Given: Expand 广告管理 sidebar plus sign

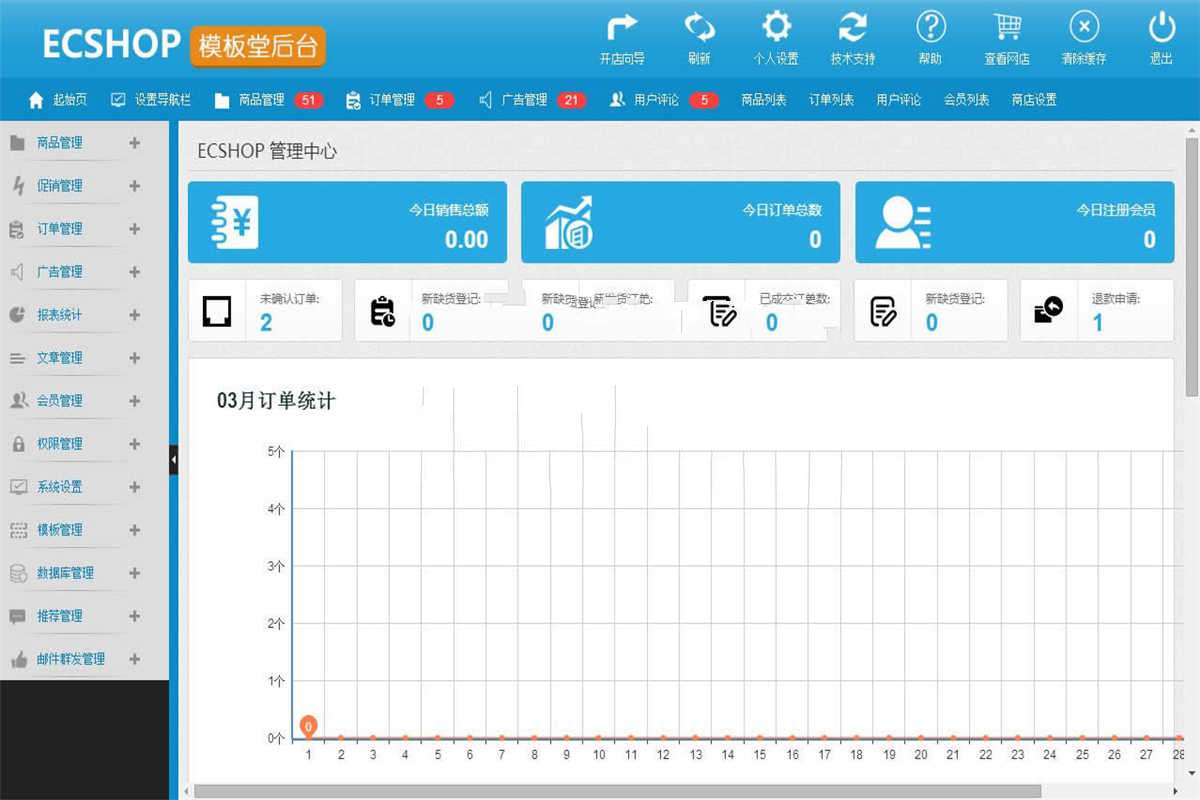Looking at the screenshot, I should [x=135, y=272].
